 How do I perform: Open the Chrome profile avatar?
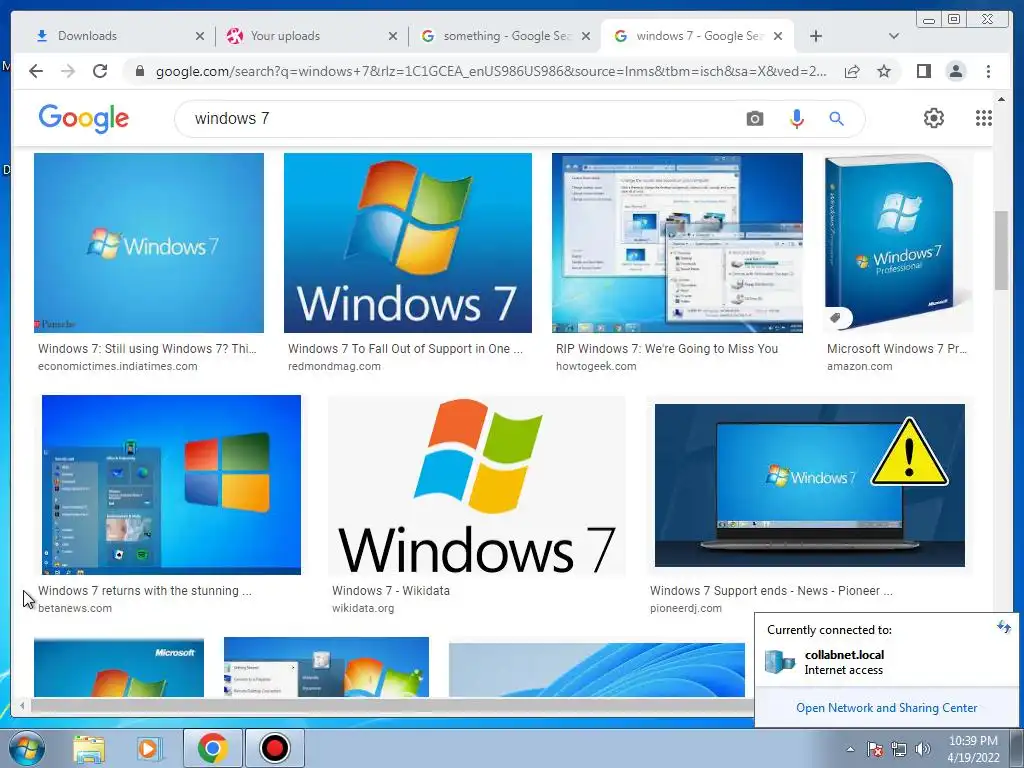tap(955, 71)
